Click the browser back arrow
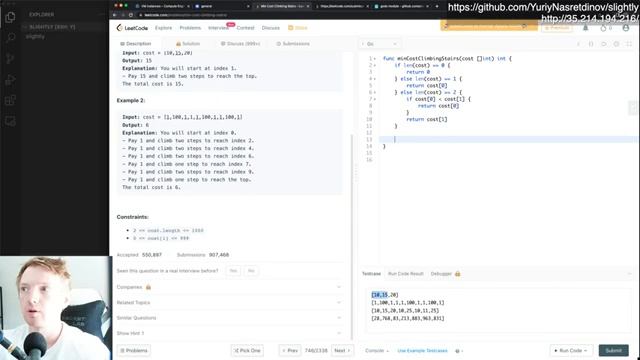Viewport: 640px width, 360px height. [115, 15]
